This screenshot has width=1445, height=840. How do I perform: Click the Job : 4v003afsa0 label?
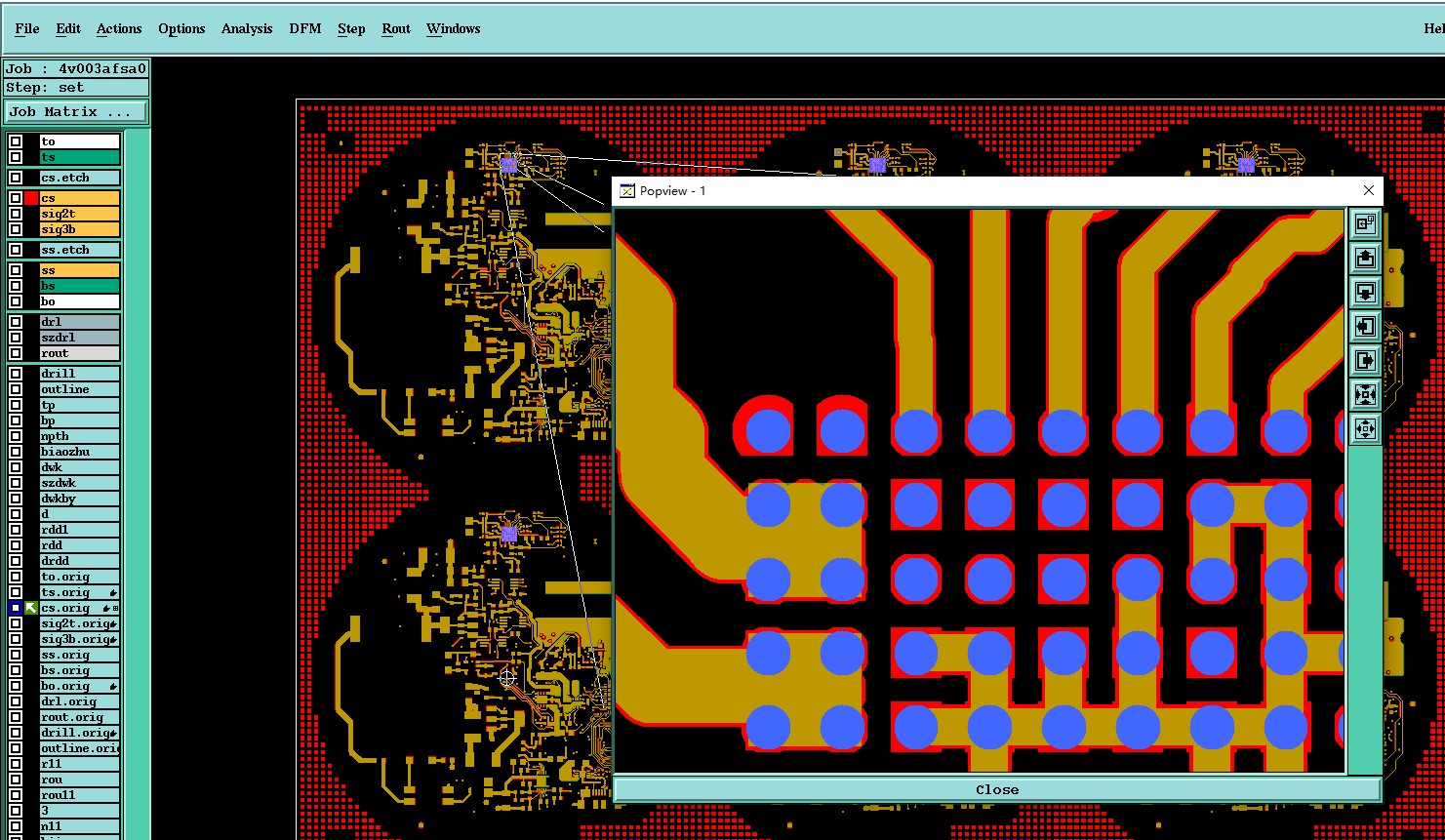tap(76, 68)
